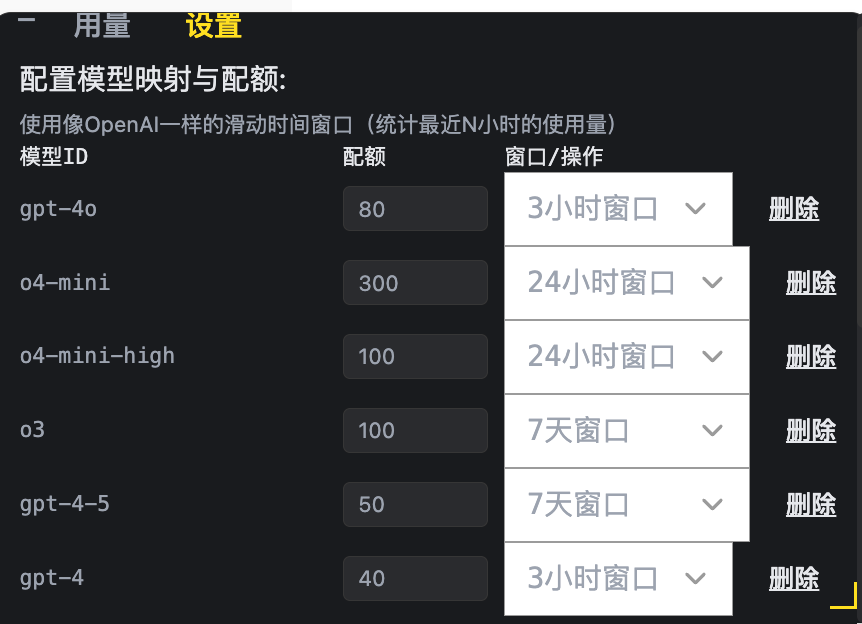Focus the o4-mini-high quota input

click(x=415, y=357)
